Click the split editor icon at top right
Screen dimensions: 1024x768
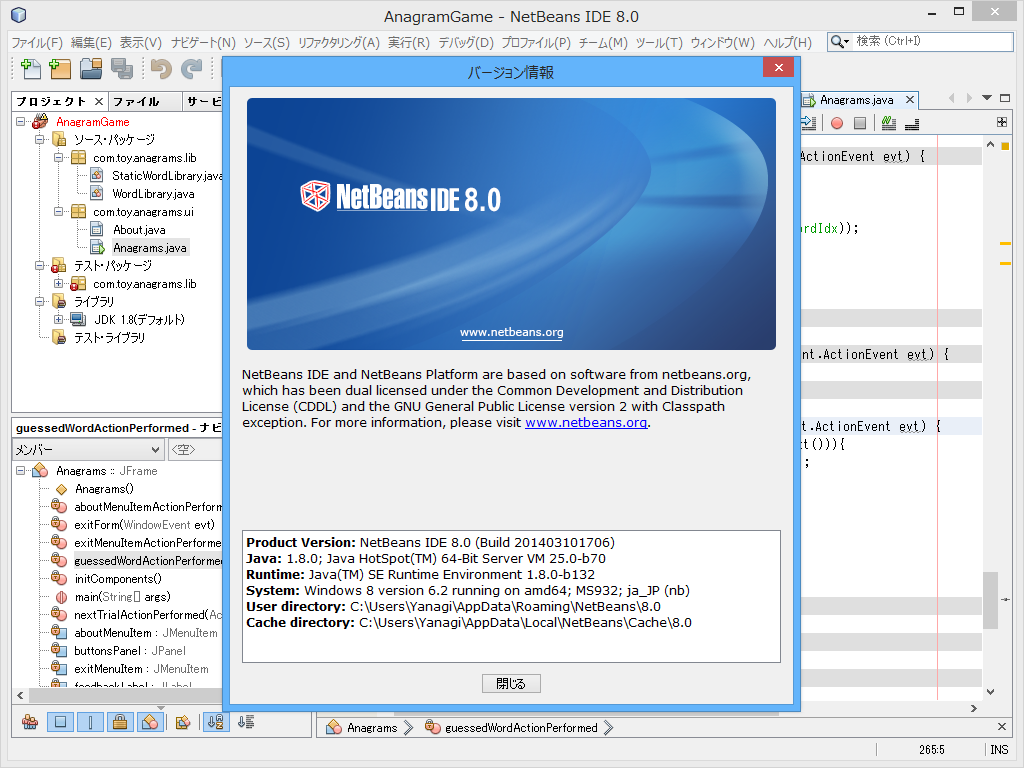click(1002, 121)
